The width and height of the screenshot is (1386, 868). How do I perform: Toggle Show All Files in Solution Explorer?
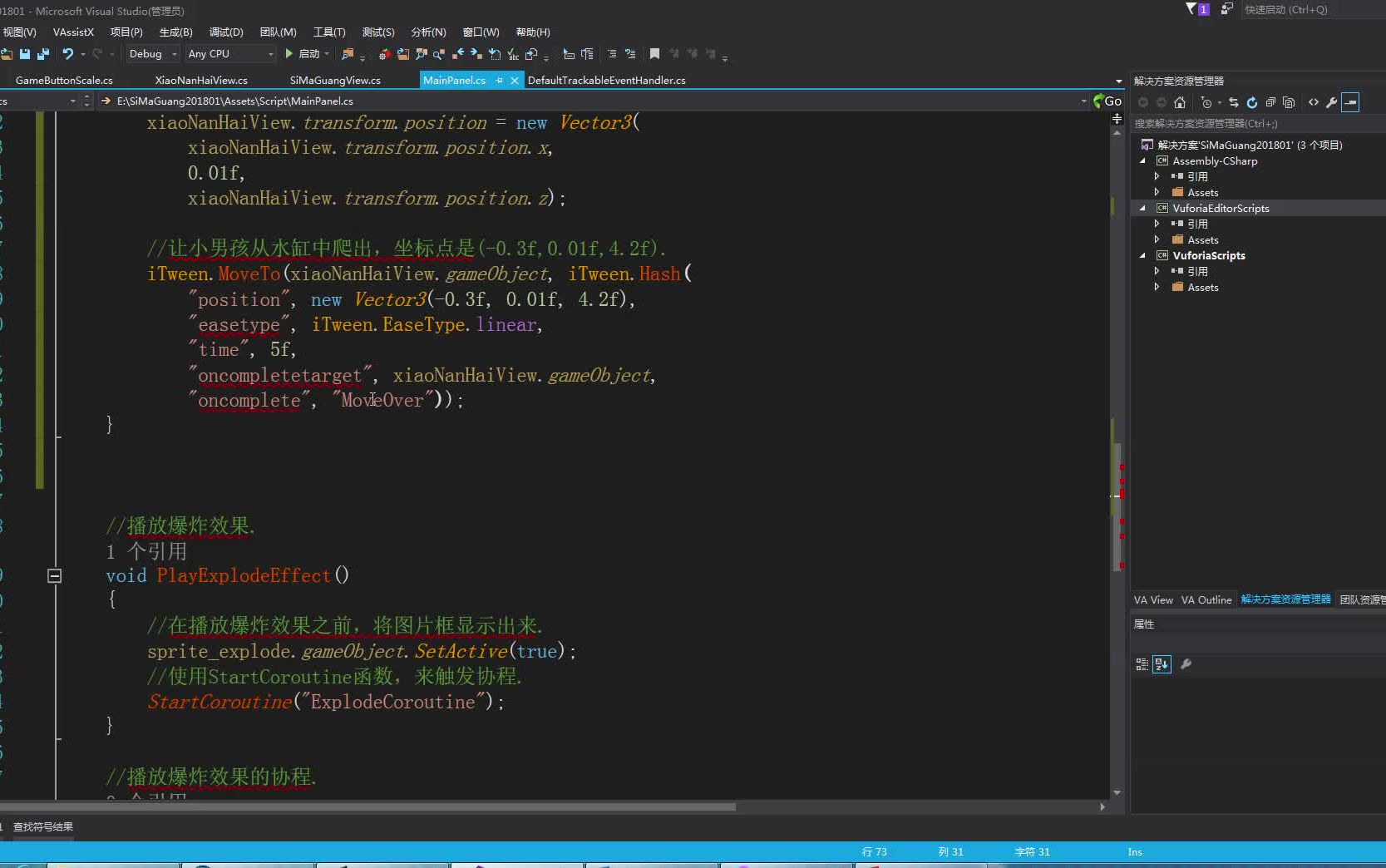(1289, 102)
